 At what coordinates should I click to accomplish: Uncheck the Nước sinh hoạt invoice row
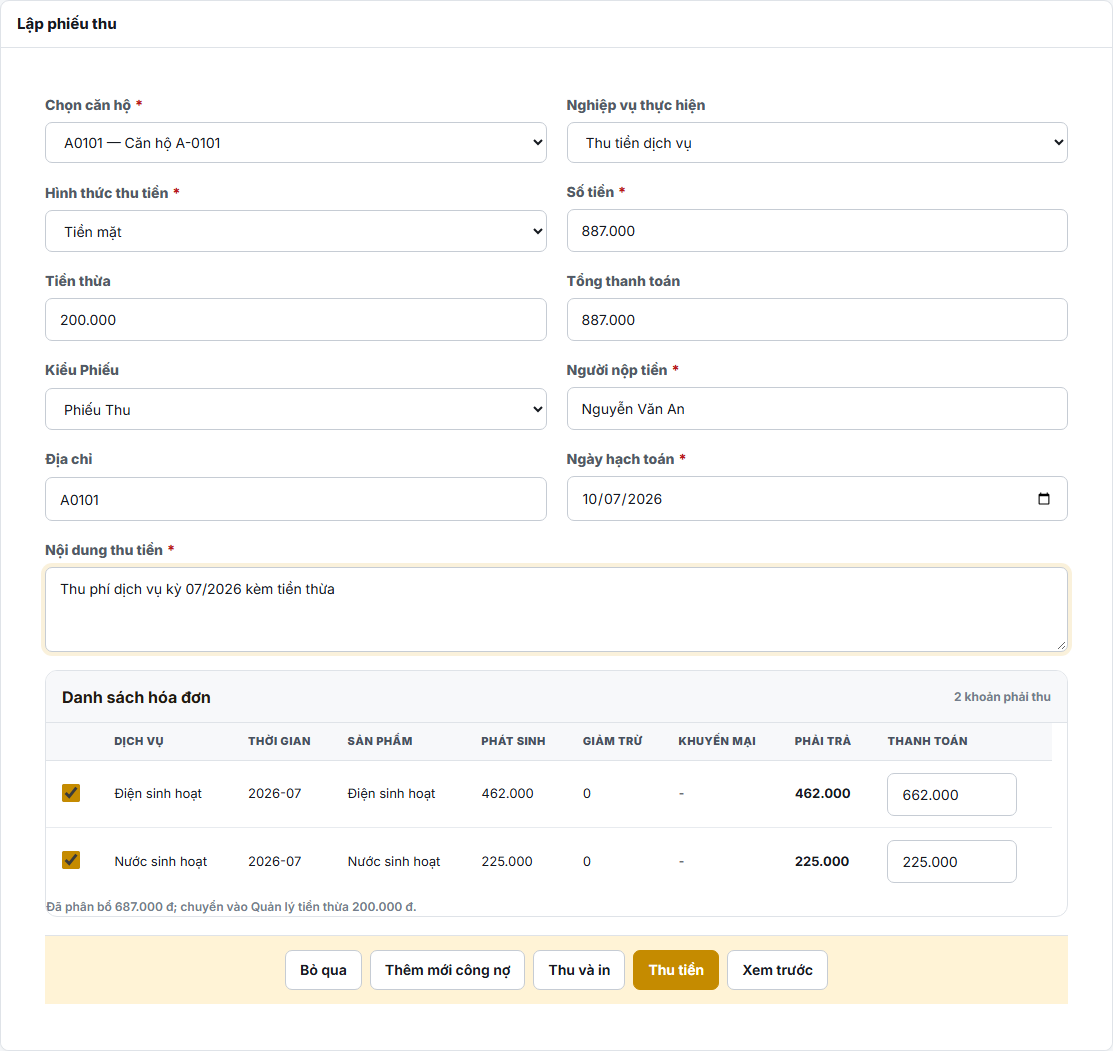tap(71, 860)
